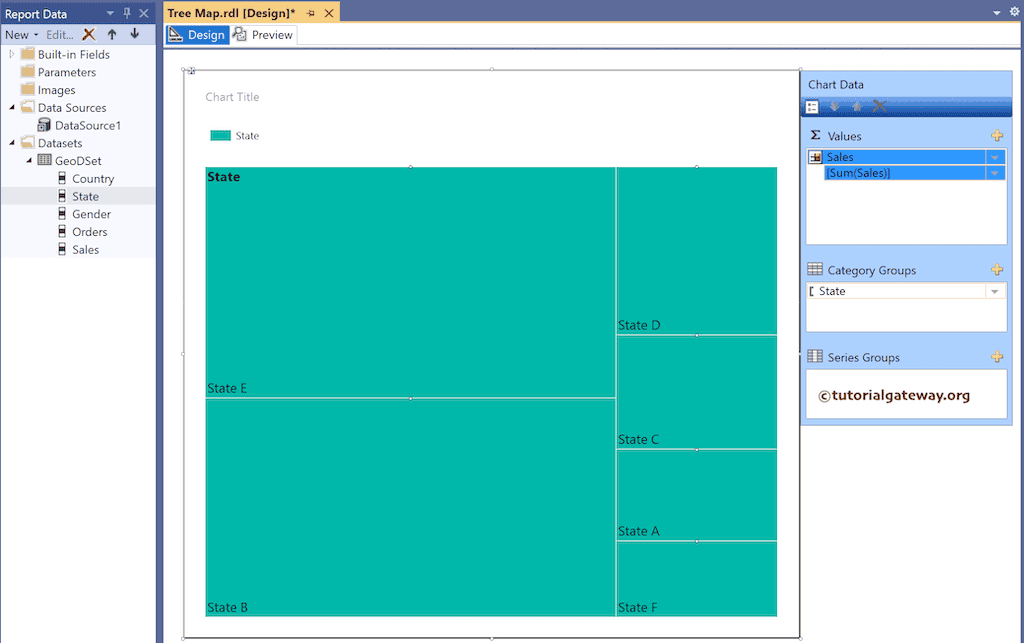The height and width of the screenshot is (643, 1024).
Task: Add a new value using the Values plus icon
Action: pos(997,134)
